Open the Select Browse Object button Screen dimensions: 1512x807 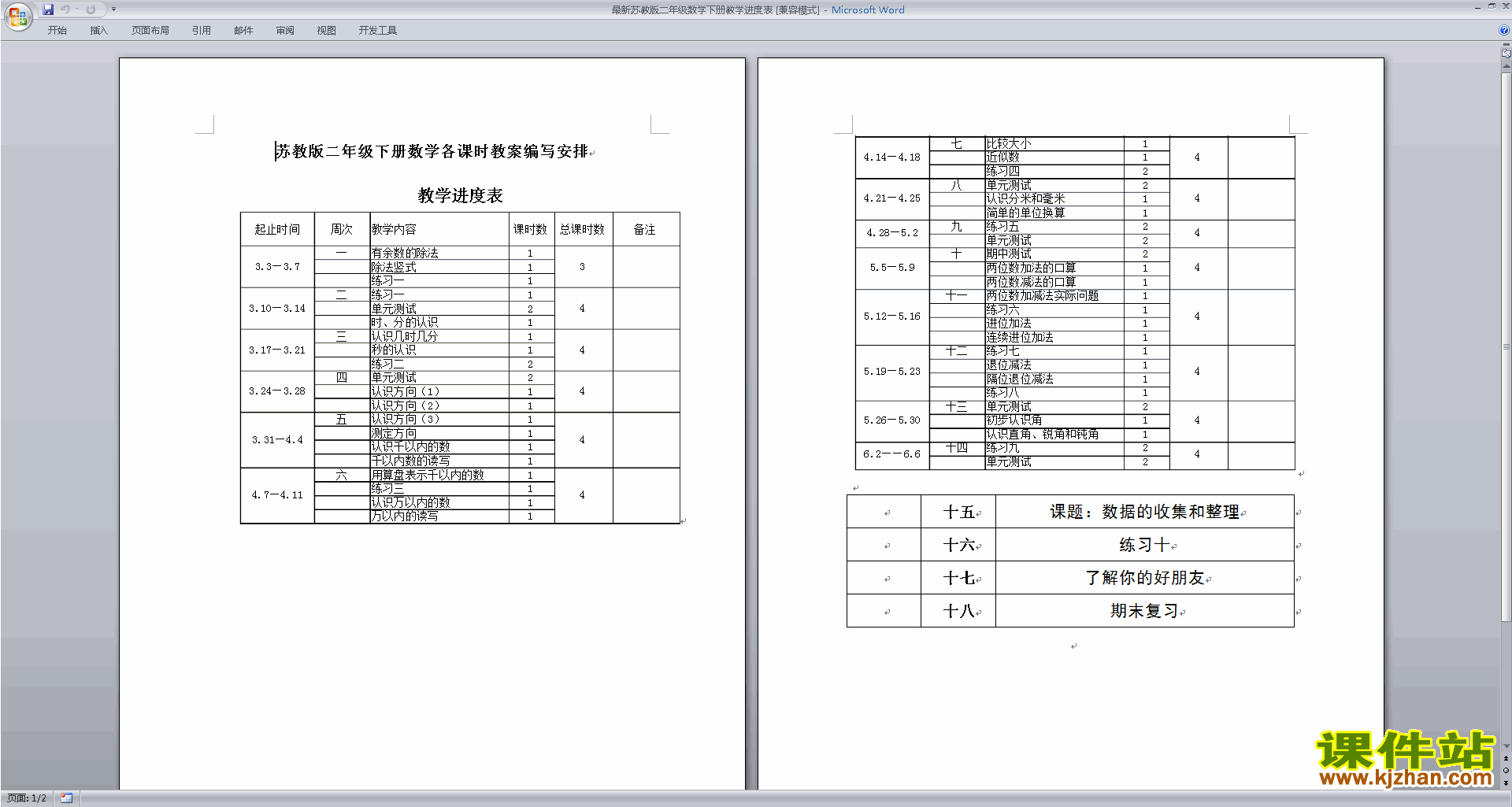tap(1506, 771)
